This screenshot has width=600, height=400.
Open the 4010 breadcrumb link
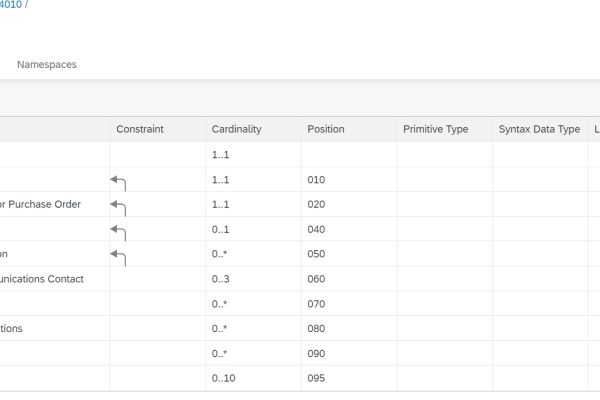point(10,5)
